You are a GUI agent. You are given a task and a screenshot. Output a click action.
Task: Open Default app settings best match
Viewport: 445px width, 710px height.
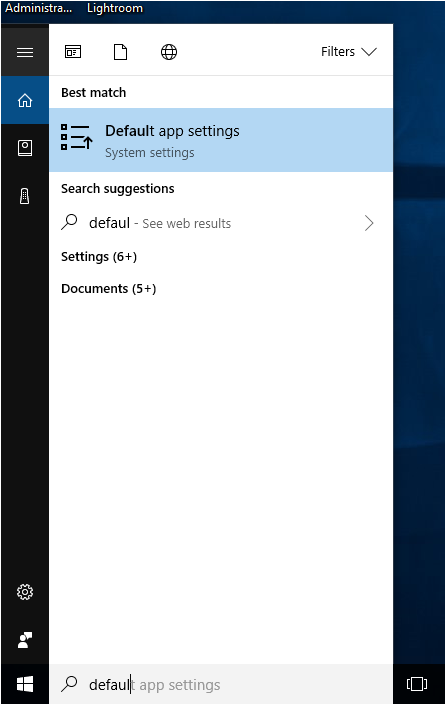tap(221, 140)
